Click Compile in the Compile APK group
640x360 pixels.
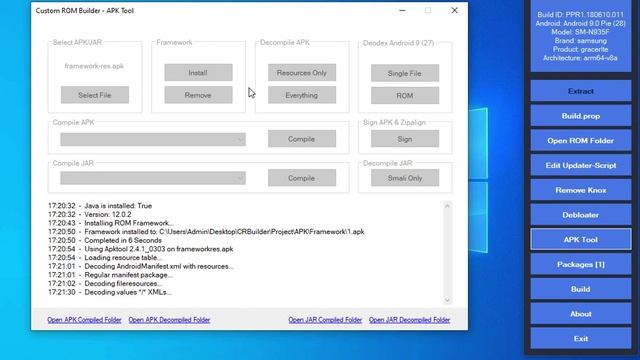pyautogui.click(x=302, y=139)
